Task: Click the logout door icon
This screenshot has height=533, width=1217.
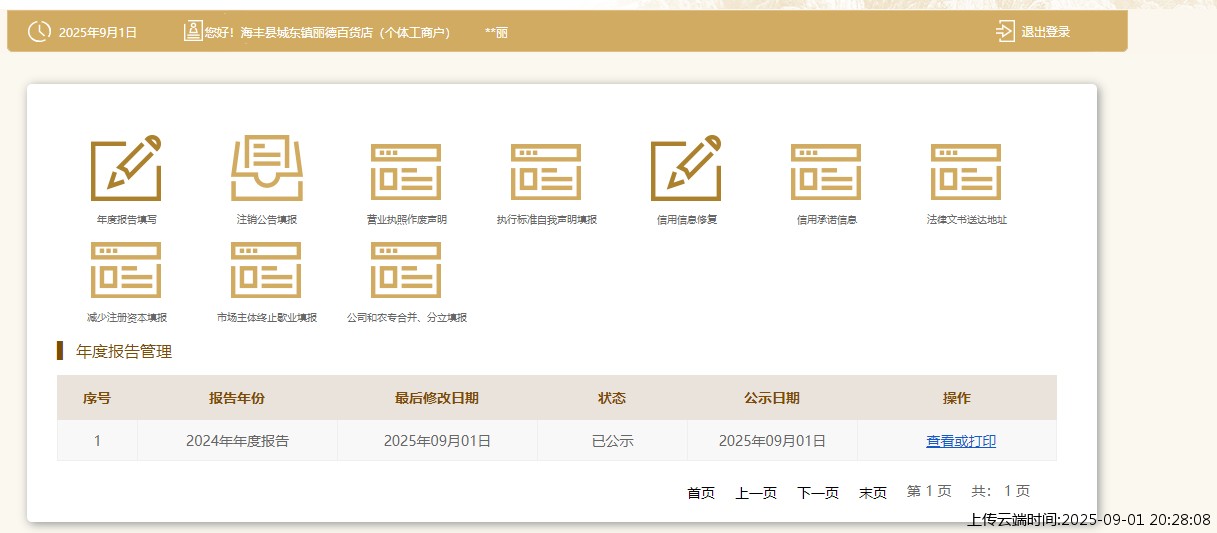Action: pos(1005,31)
